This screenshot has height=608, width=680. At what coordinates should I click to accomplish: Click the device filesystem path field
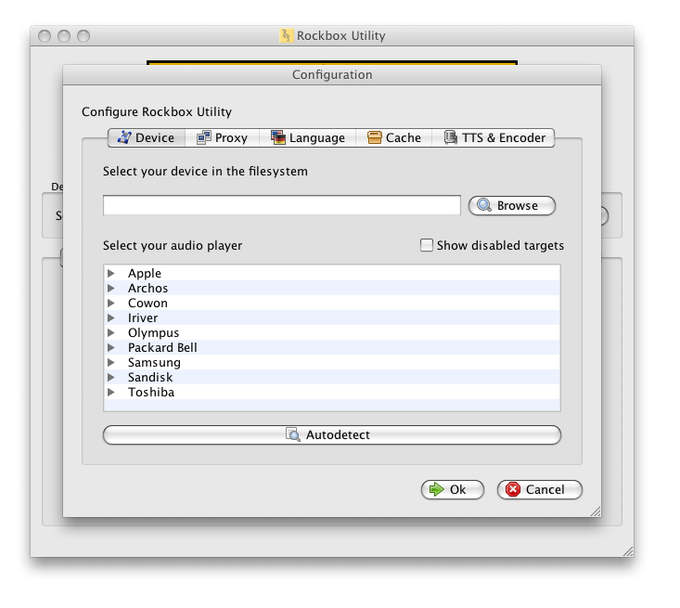[x=281, y=205]
